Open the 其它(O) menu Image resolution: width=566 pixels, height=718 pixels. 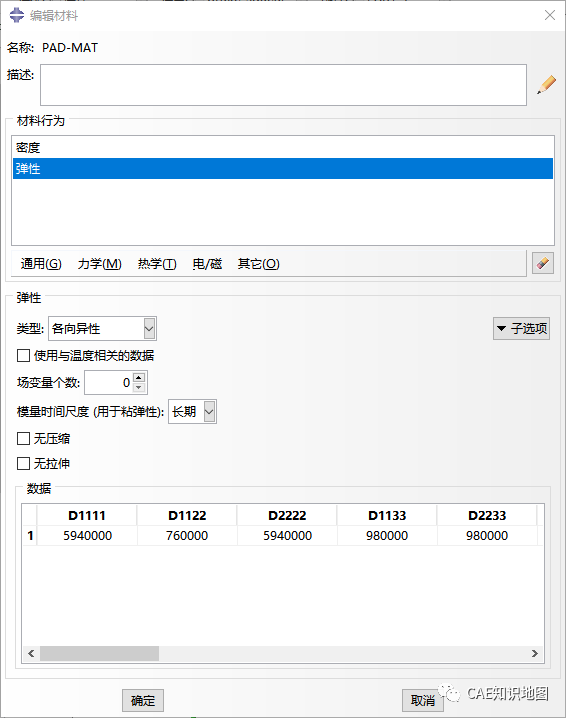coord(258,264)
